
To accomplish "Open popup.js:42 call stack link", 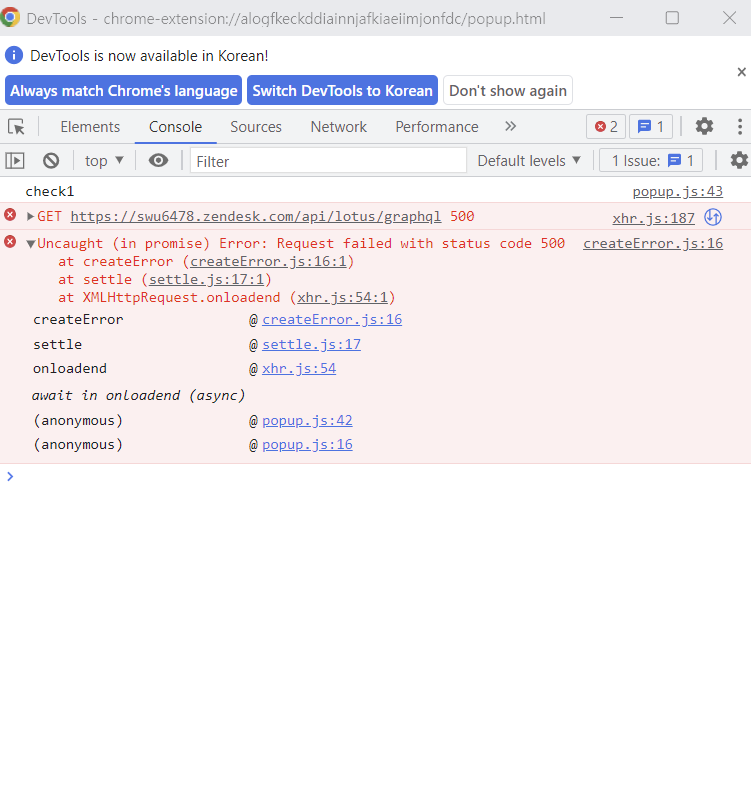I will click(x=307, y=420).
